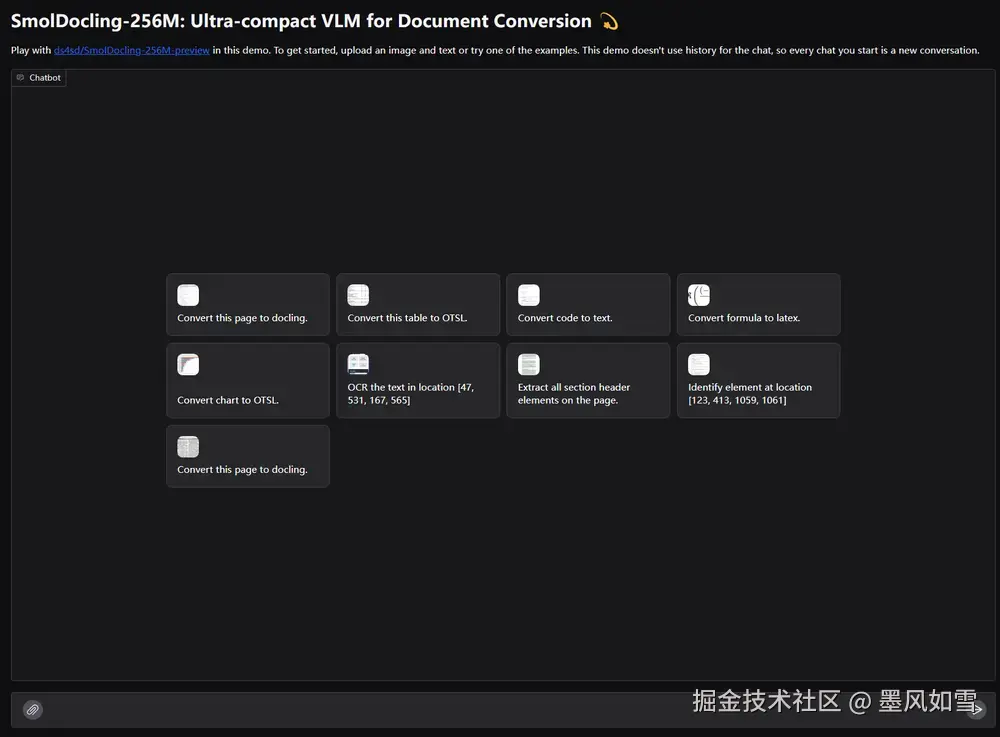Screen dimensions: 1000x737
Task: Select Identify element at location example
Action: pyautogui.click(x=758, y=381)
